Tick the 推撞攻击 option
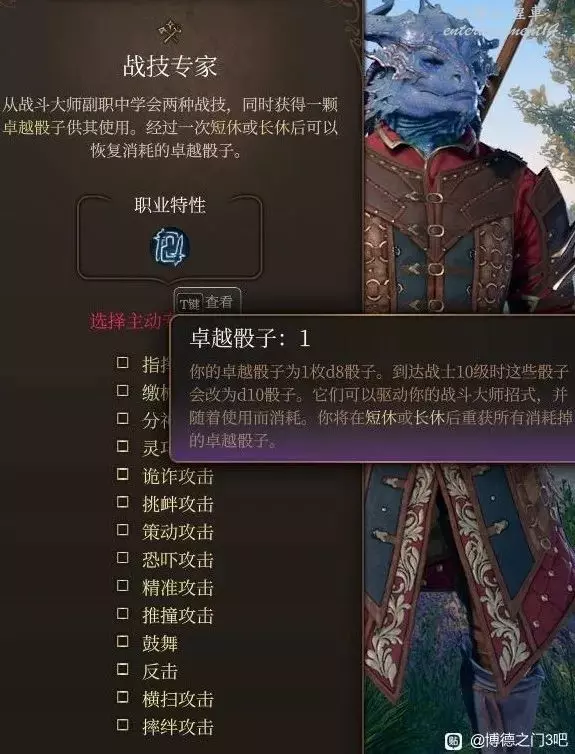575x754 pixels. pos(123,614)
